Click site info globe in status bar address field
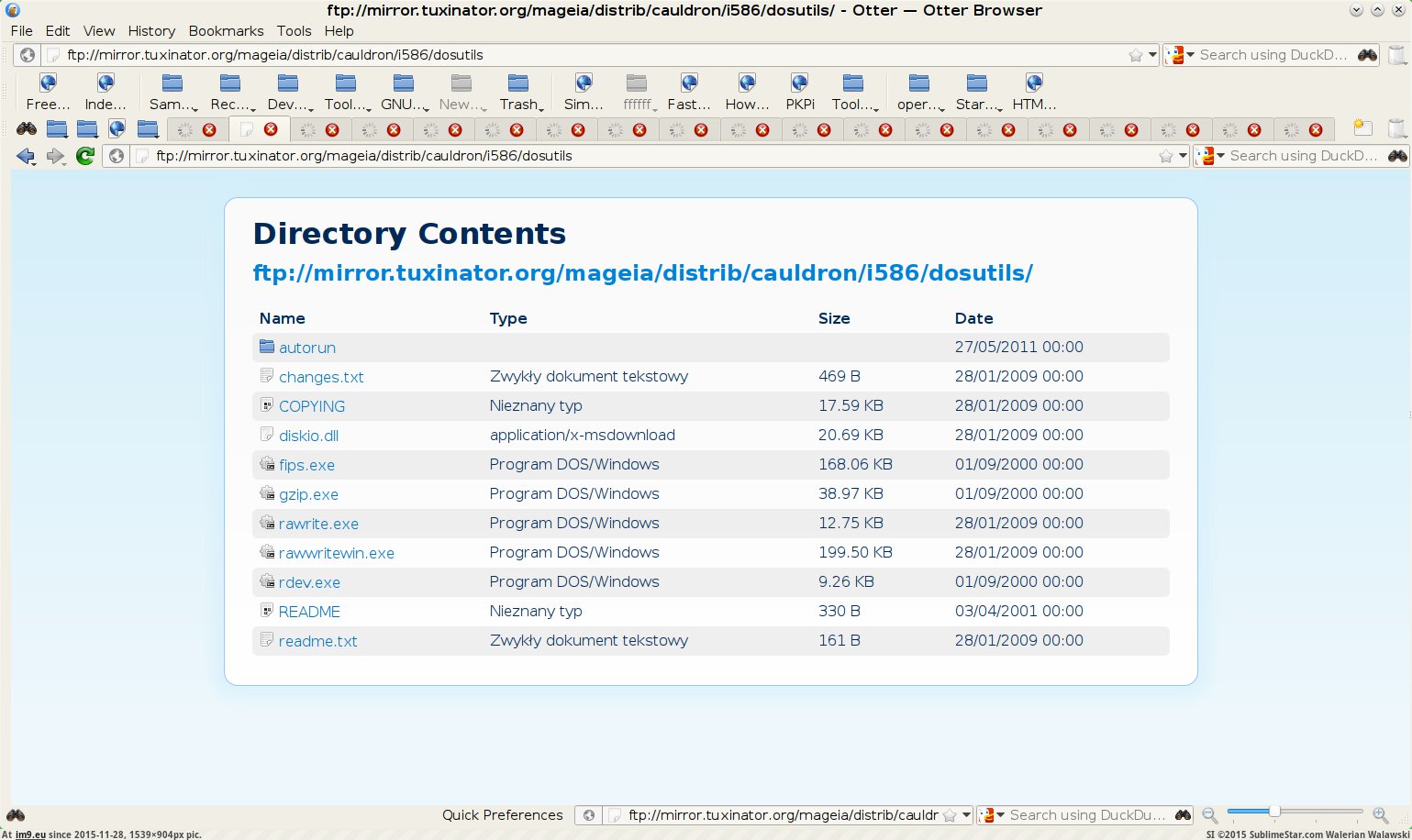Image resolution: width=1412 pixels, height=840 pixels. click(x=590, y=814)
